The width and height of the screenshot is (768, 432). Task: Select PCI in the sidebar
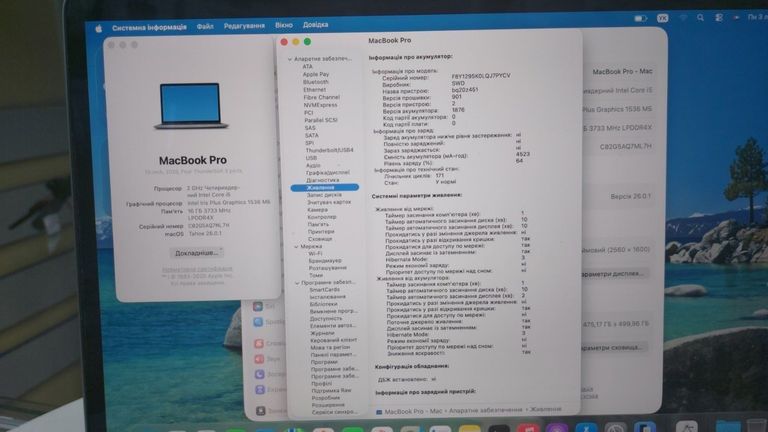pyautogui.click(x=308, y=113)
